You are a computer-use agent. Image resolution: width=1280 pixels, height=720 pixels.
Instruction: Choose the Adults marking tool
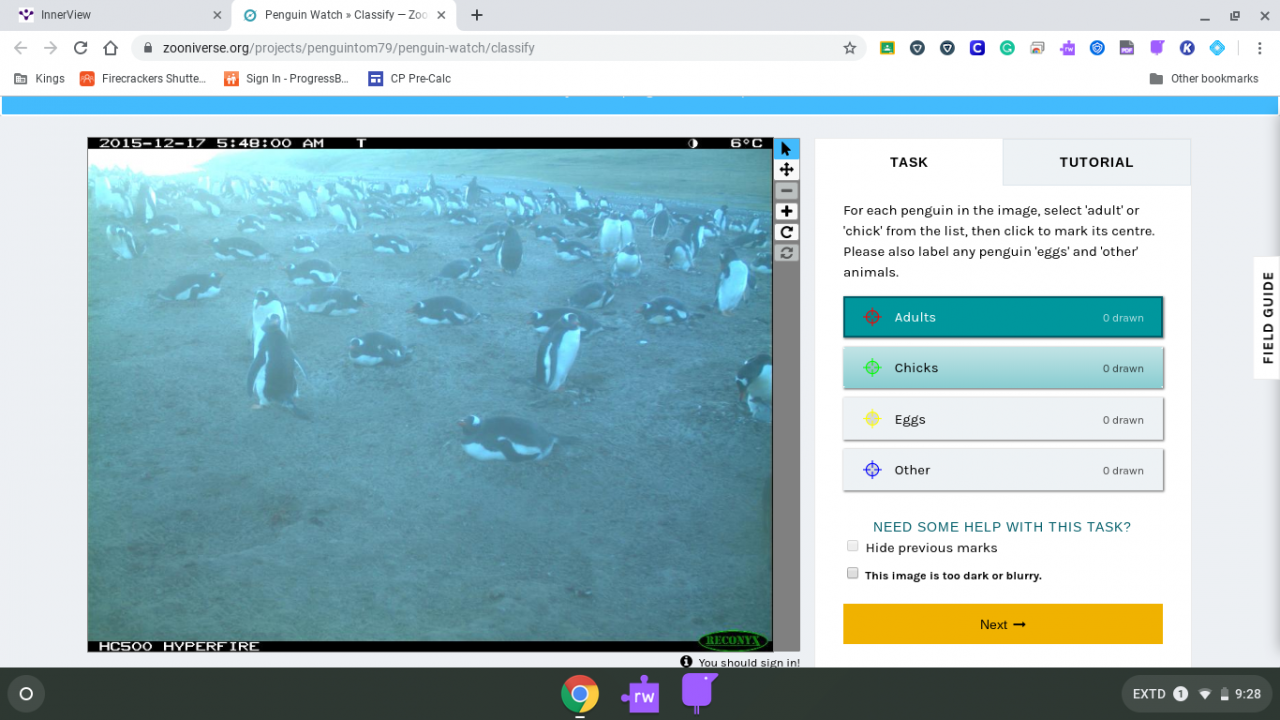click(x=1003, y=317)
